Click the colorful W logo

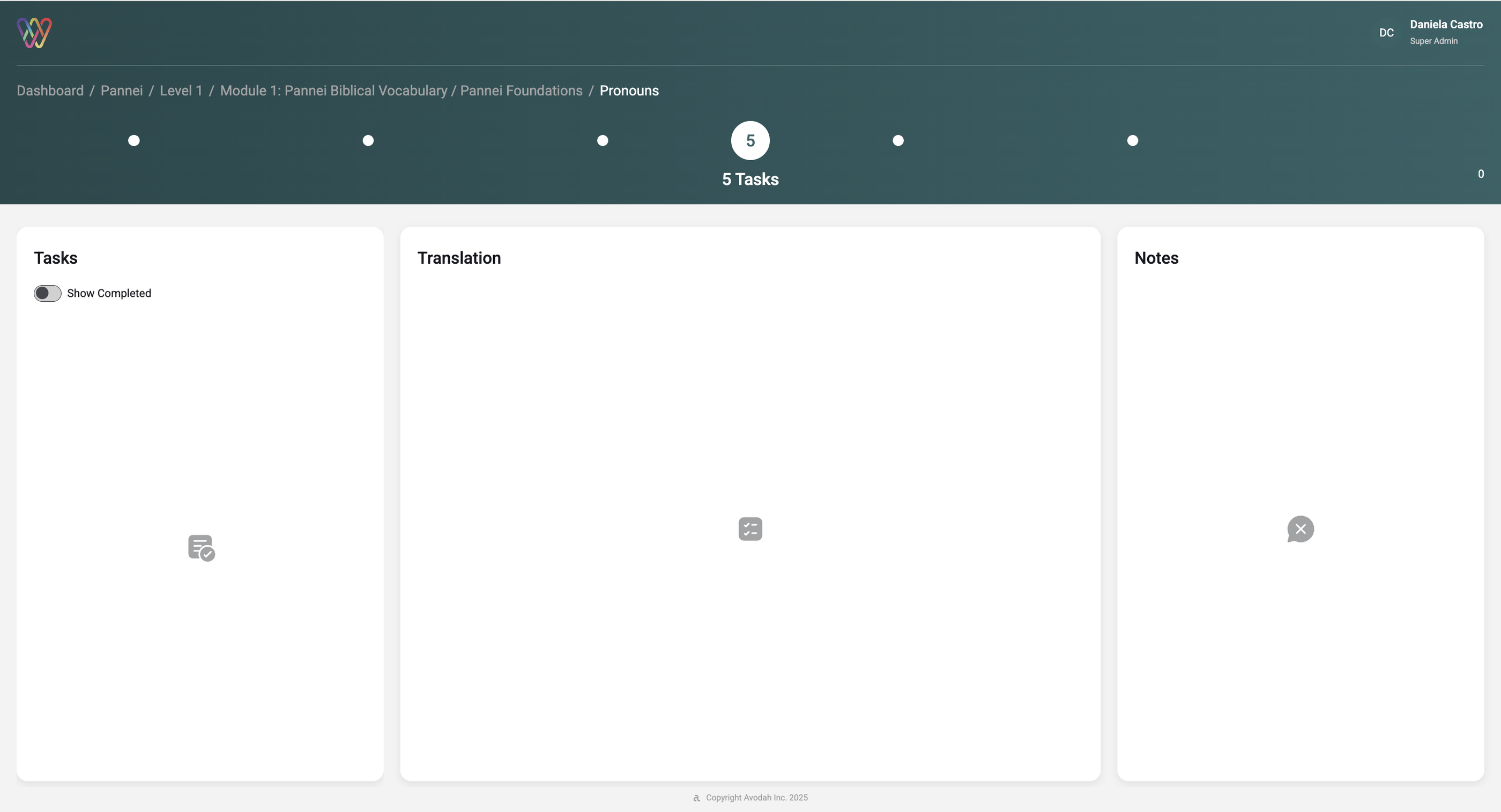34,33
